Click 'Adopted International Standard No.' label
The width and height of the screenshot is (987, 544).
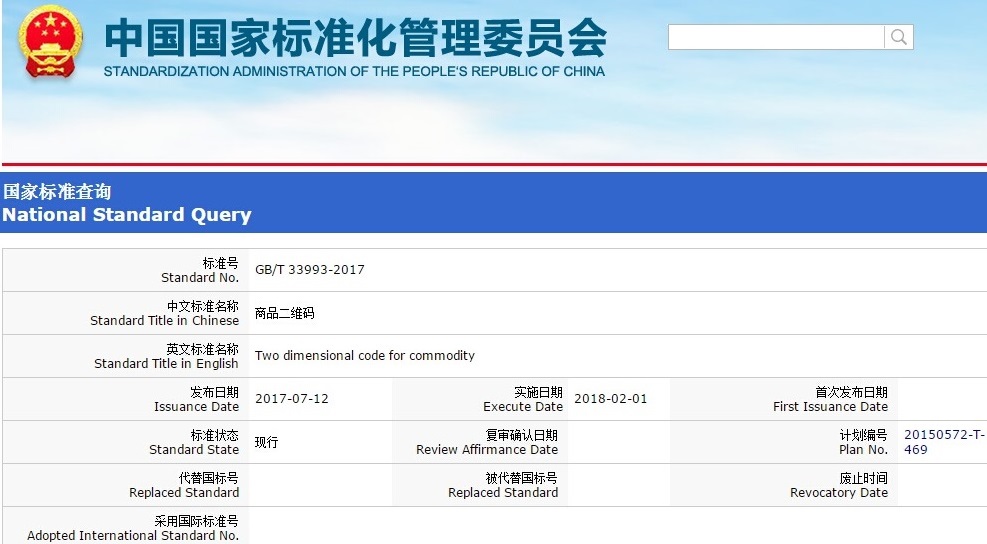(133, 535)
